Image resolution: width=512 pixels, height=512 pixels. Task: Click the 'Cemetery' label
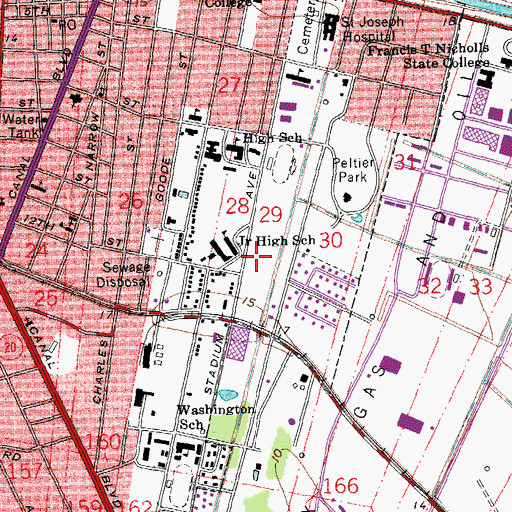[306, 28]
